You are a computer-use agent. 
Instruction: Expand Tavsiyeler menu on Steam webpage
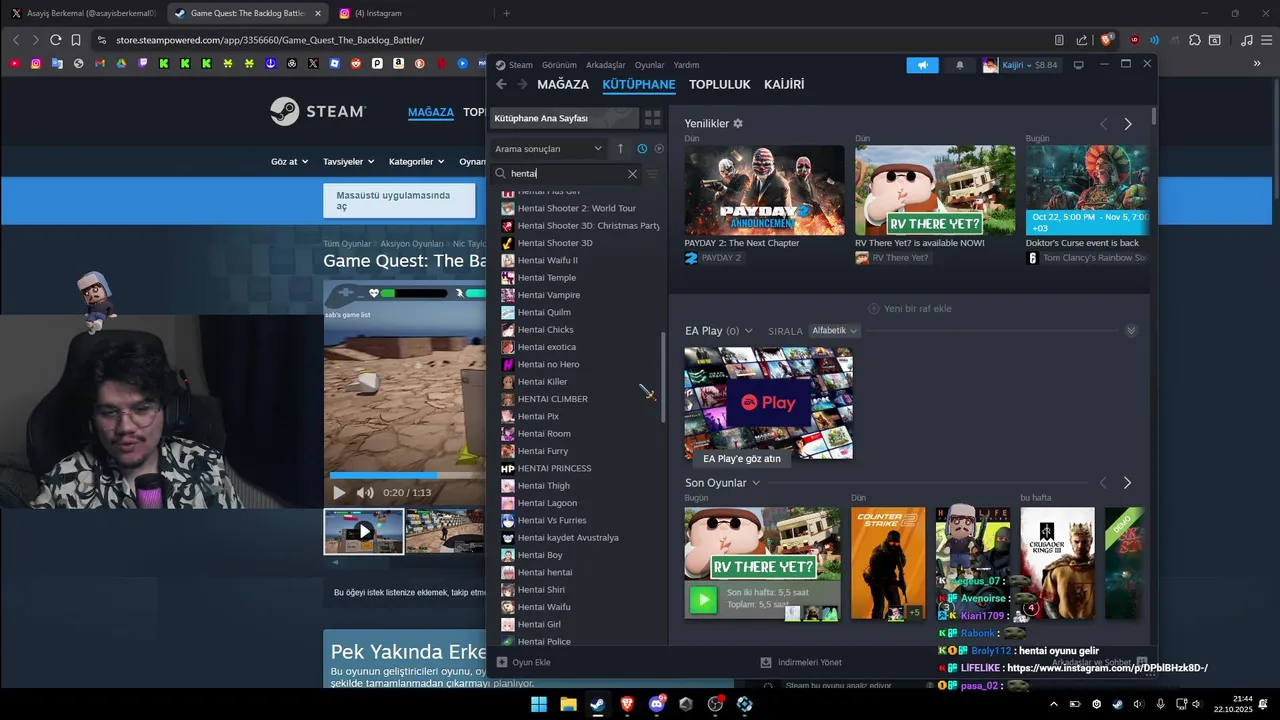[x=348, y=161]
